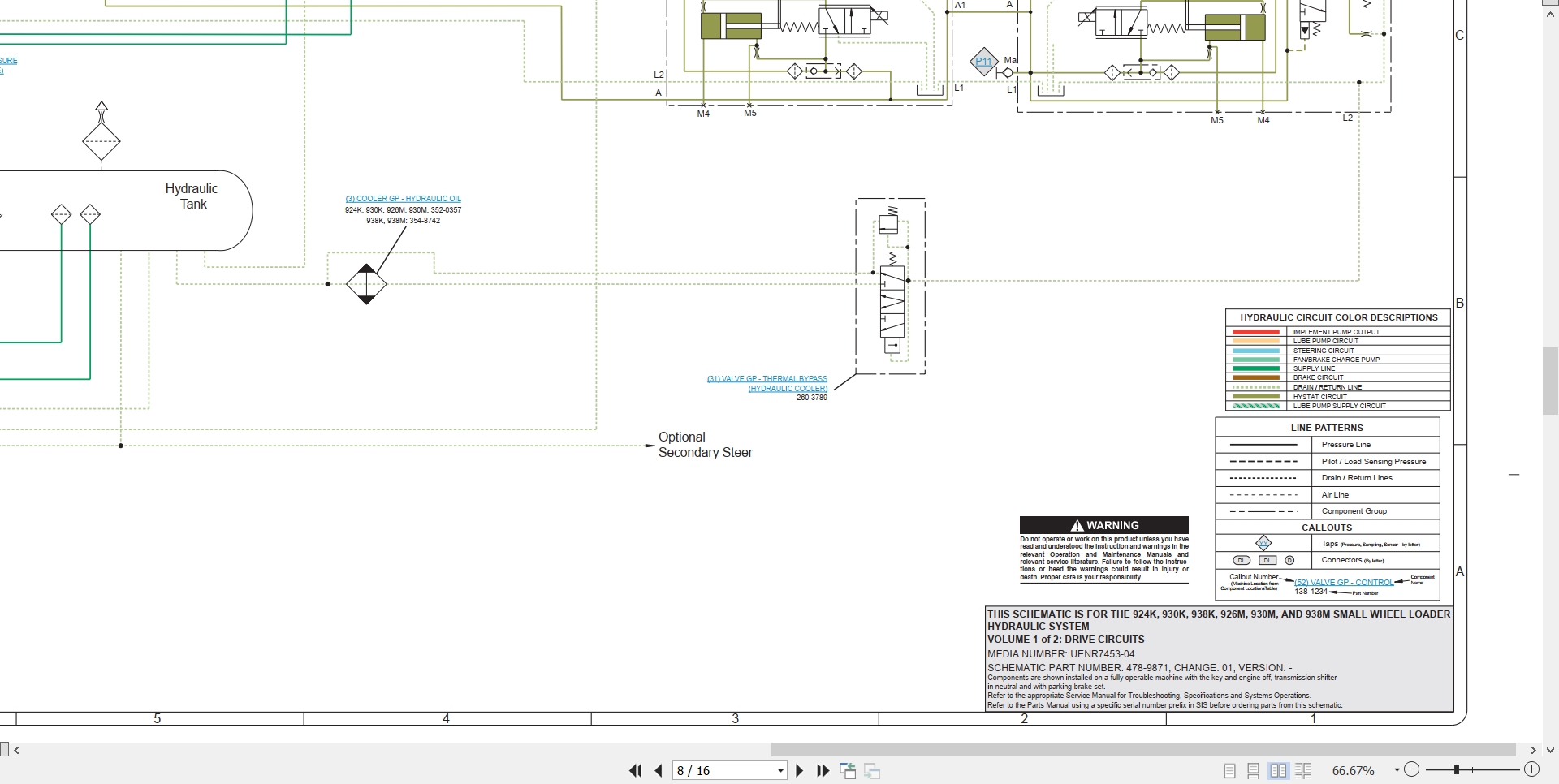Click the blue Steering Circuit color swatch

pos(1256,351)
